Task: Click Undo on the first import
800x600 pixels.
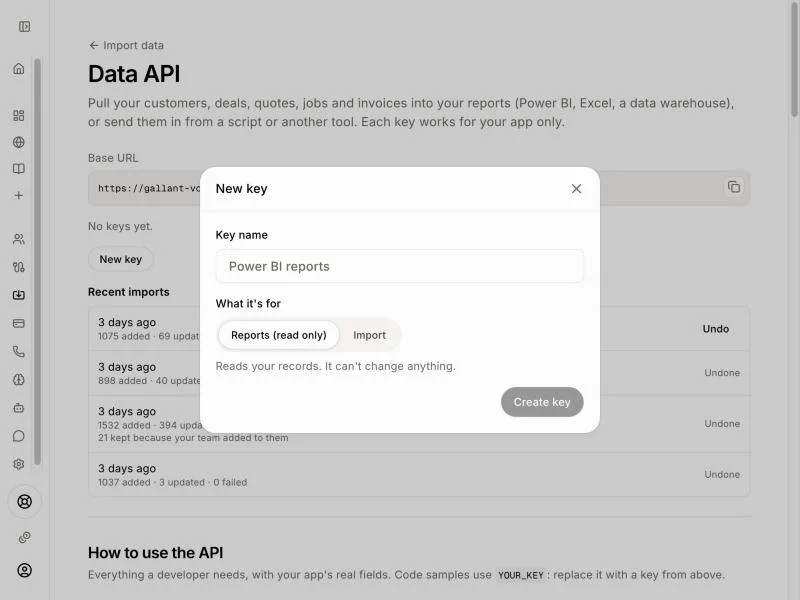Action: click(x=715, y=329)
